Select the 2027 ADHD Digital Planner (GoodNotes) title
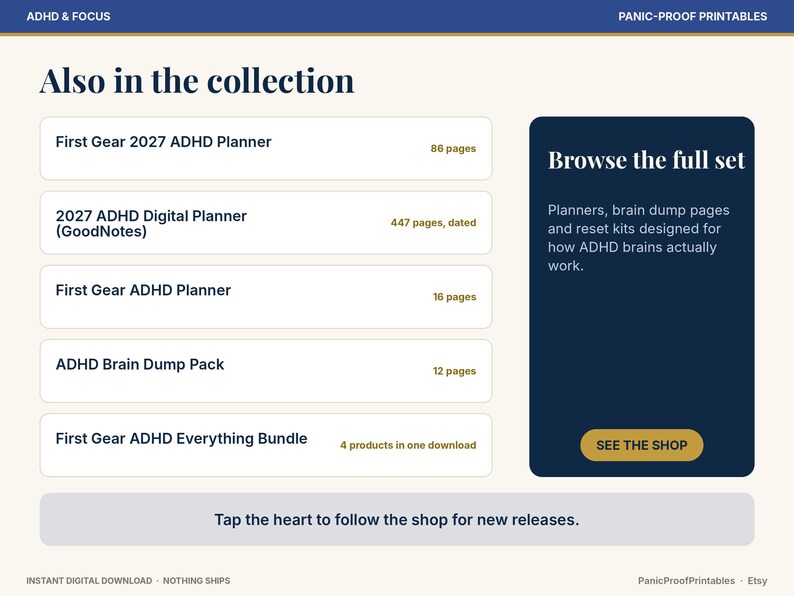The width and height of the screenshot is (794, 596). click(151, 223)
